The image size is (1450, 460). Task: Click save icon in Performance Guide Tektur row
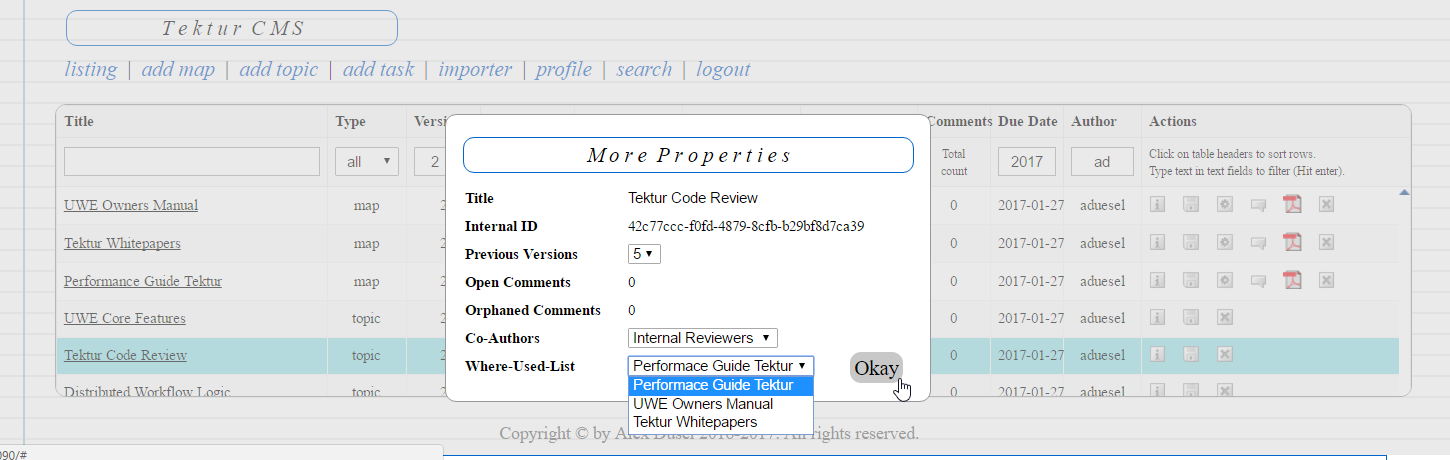pyautogui.click(x=1191, y=281)
